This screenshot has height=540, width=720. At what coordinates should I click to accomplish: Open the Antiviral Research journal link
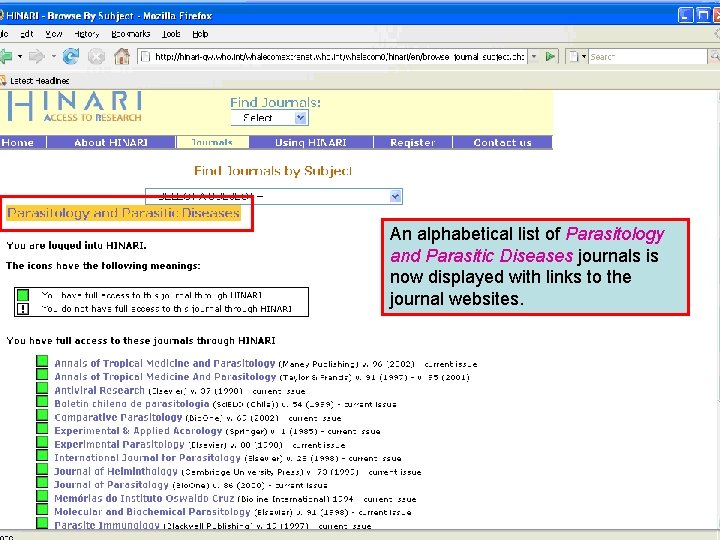coord(99,390)
